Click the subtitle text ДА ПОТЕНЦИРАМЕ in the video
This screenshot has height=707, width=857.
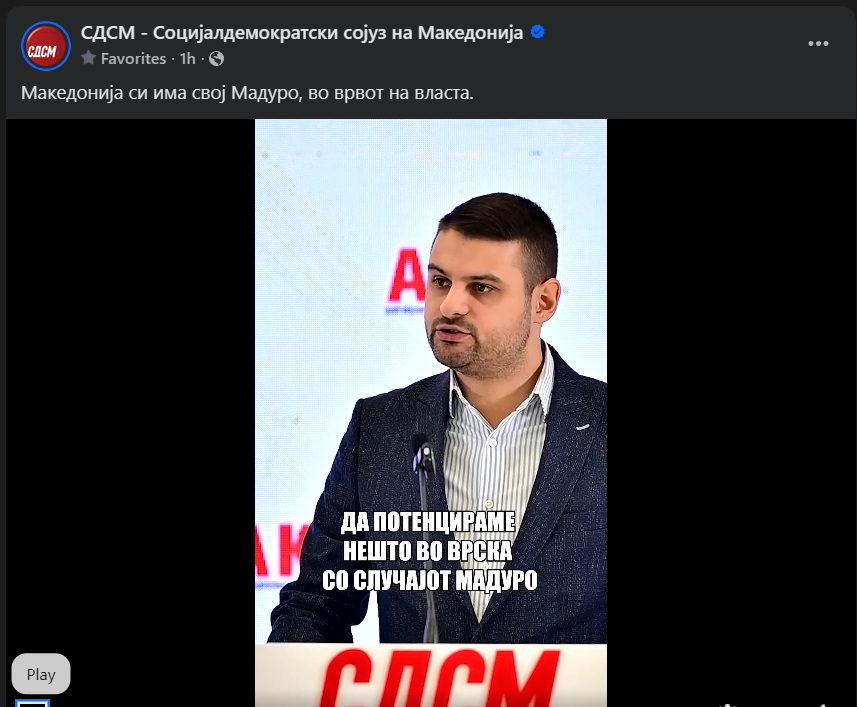click(x=428, y=522)
